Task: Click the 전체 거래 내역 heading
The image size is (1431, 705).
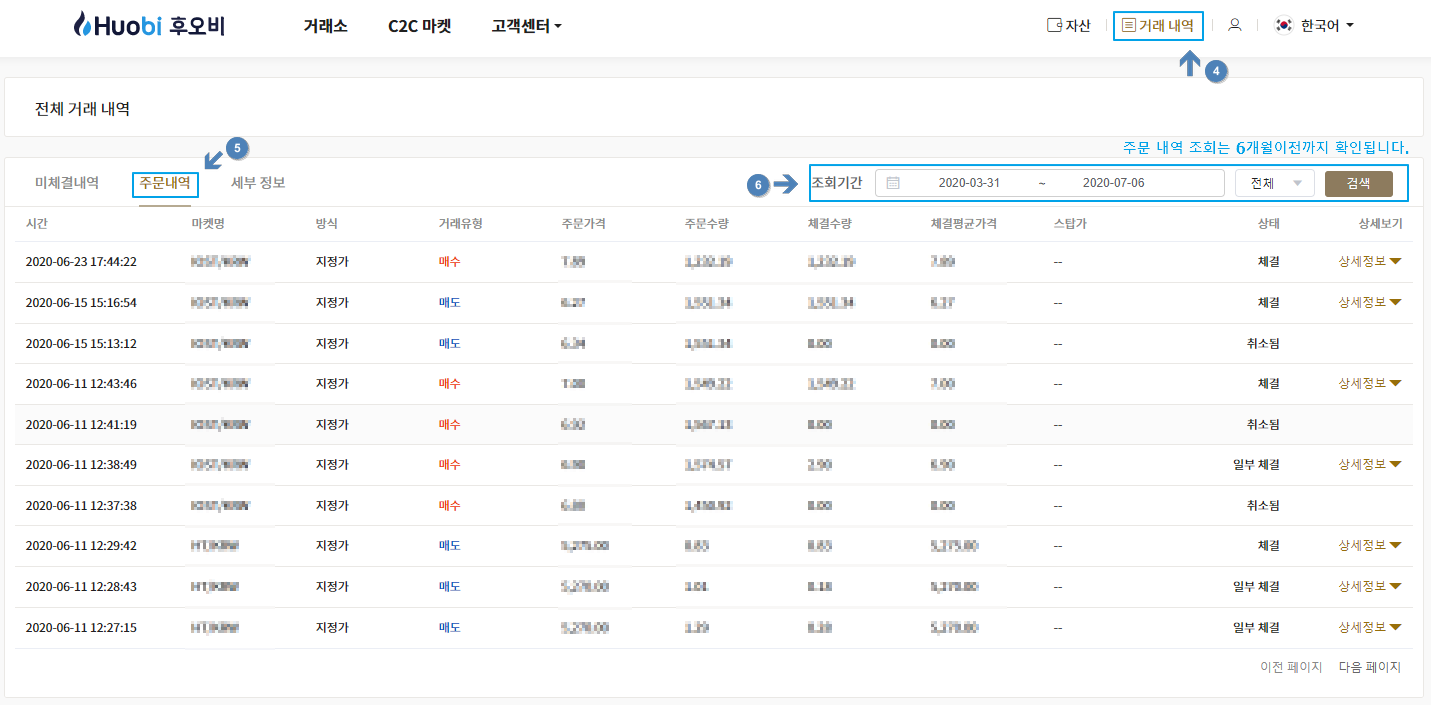Action: click(82, 108)
